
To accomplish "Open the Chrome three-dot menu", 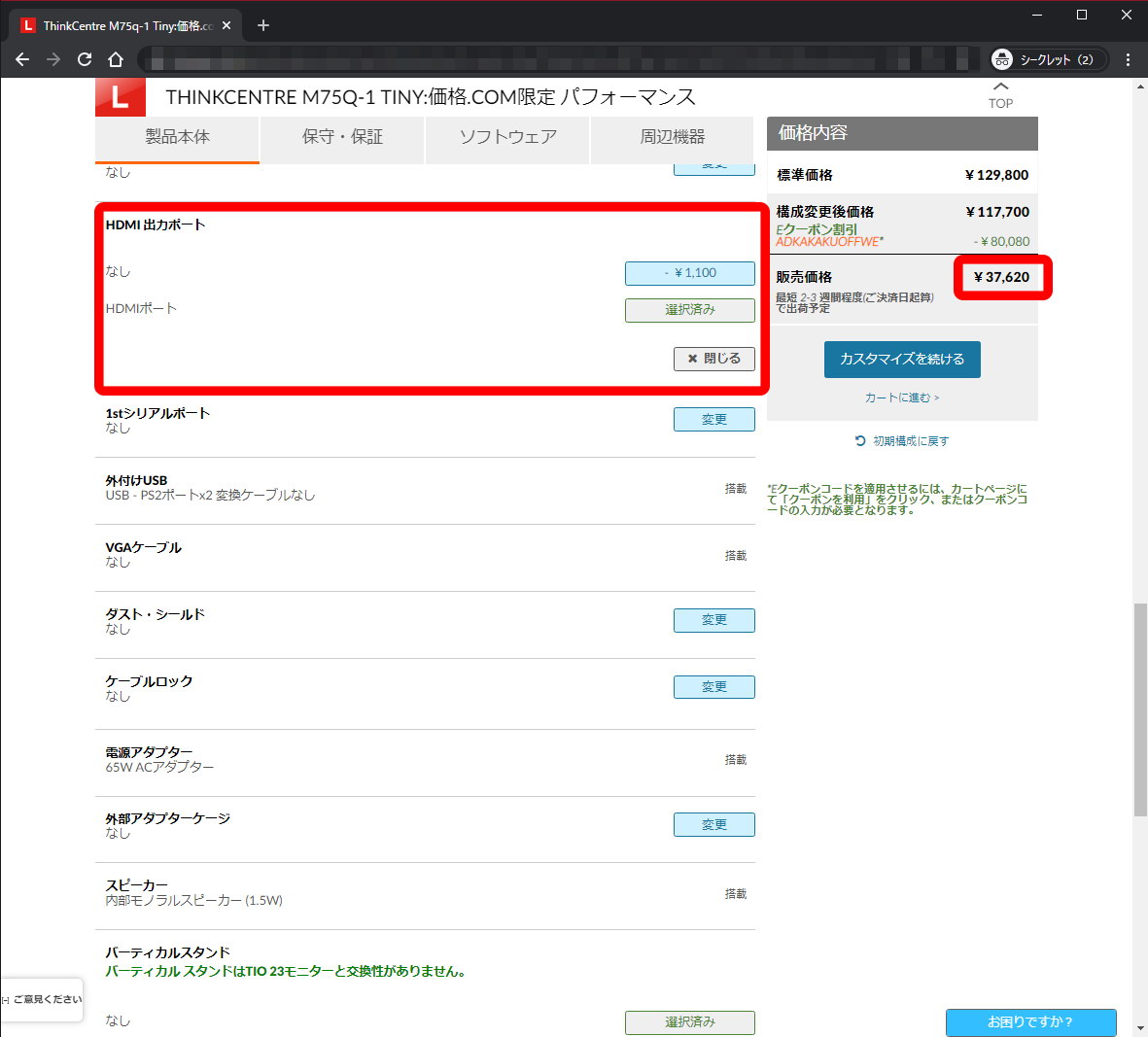I will point(1128,59).
